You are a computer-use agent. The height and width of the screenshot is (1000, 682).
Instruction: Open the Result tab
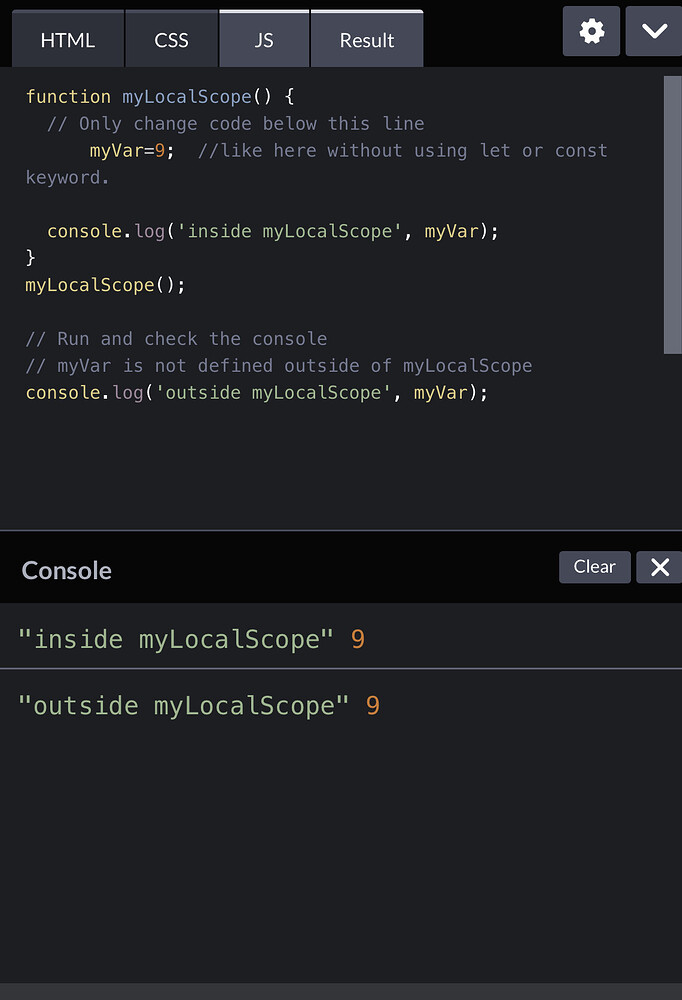coord(366,39)
